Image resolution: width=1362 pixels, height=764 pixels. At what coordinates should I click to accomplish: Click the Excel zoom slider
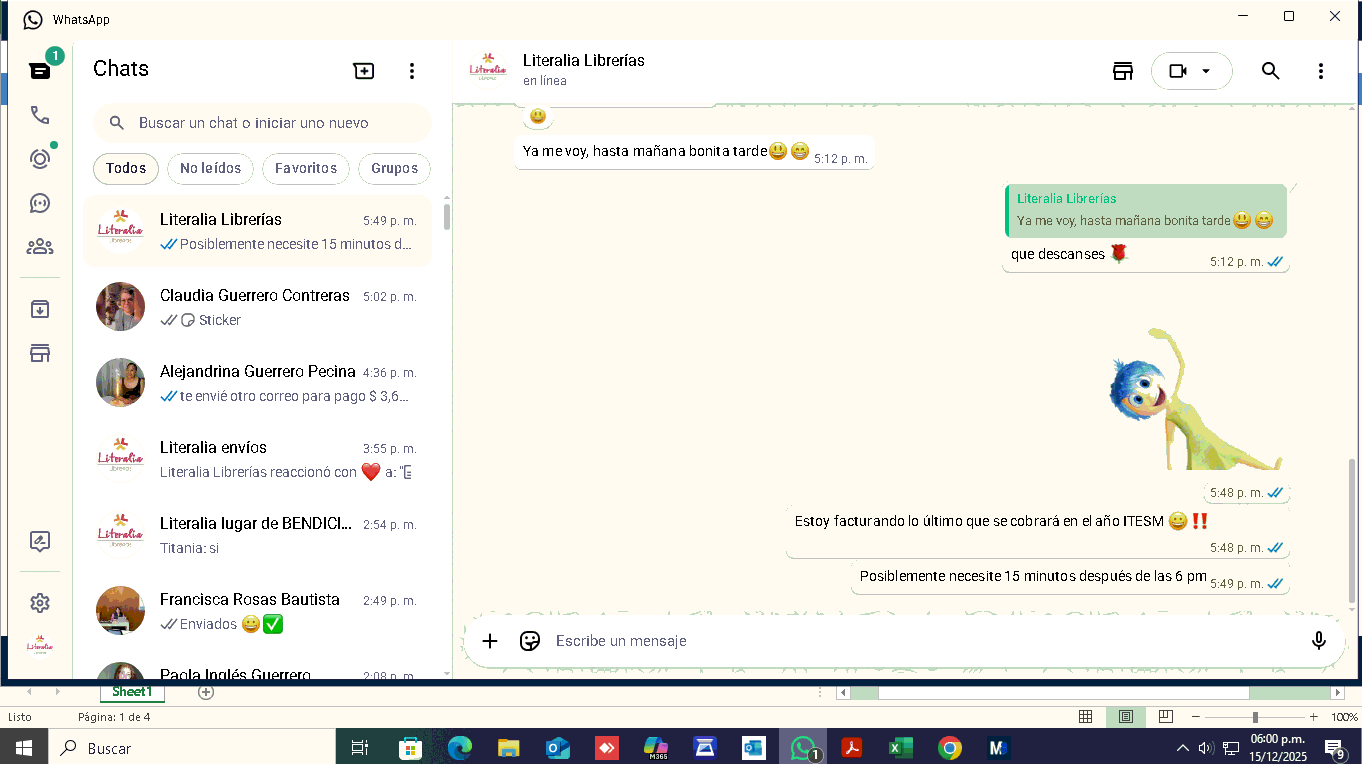[1255, 717]
